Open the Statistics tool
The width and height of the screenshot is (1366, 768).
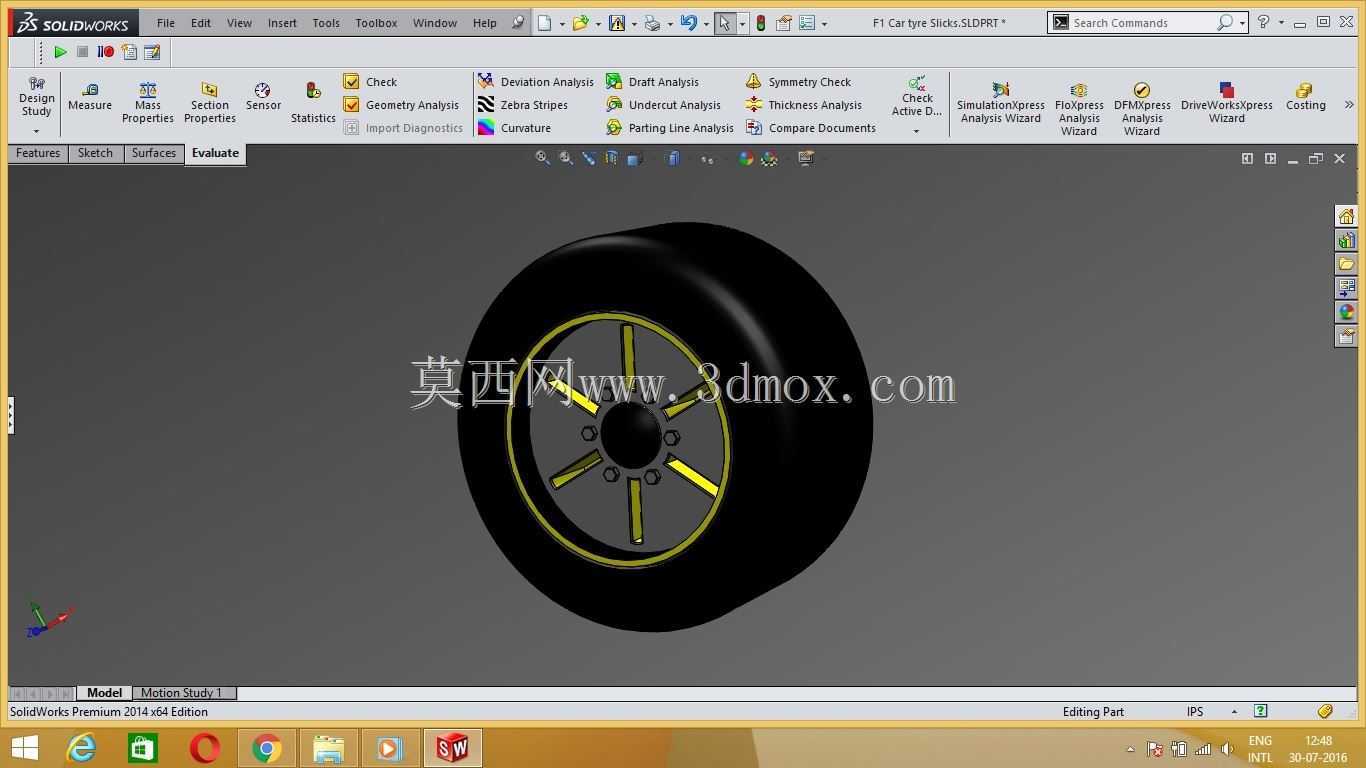click(x=313, y=104)
